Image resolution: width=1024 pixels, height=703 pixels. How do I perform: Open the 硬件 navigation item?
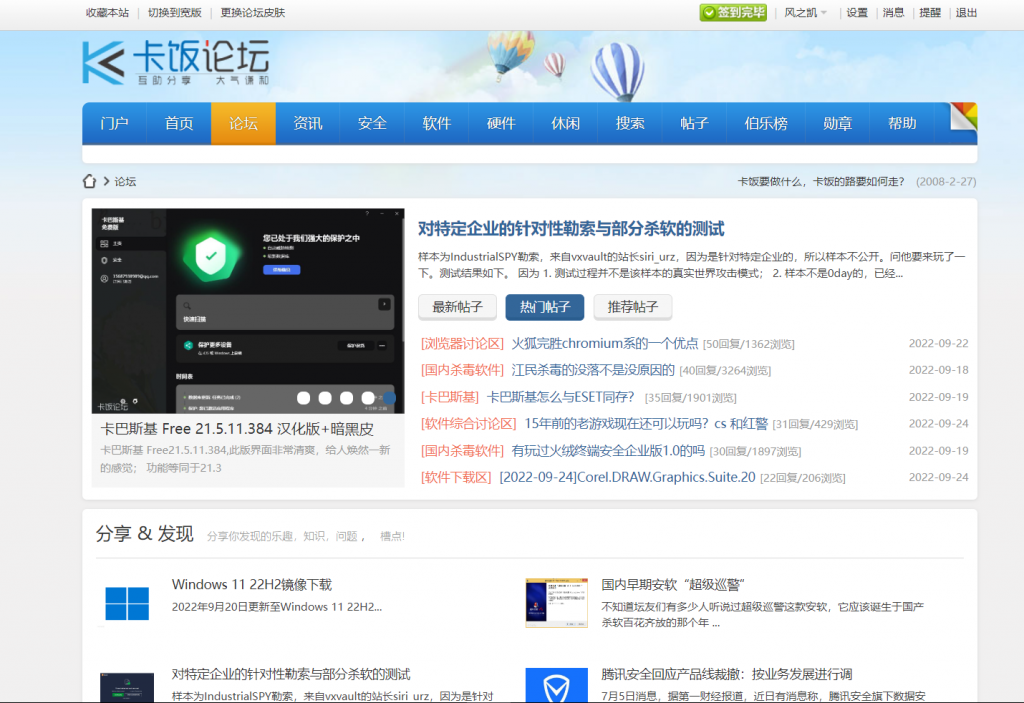[x=501, y=123]
